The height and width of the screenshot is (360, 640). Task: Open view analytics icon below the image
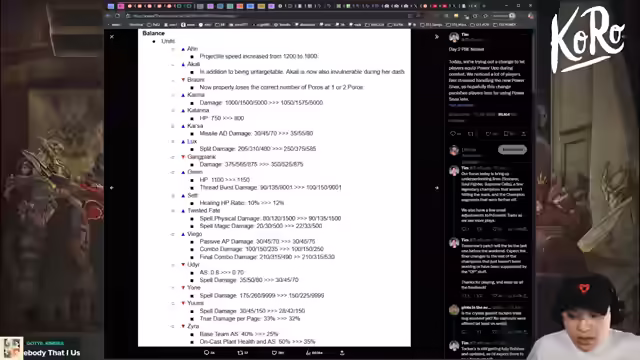click(x=308, y=353)
